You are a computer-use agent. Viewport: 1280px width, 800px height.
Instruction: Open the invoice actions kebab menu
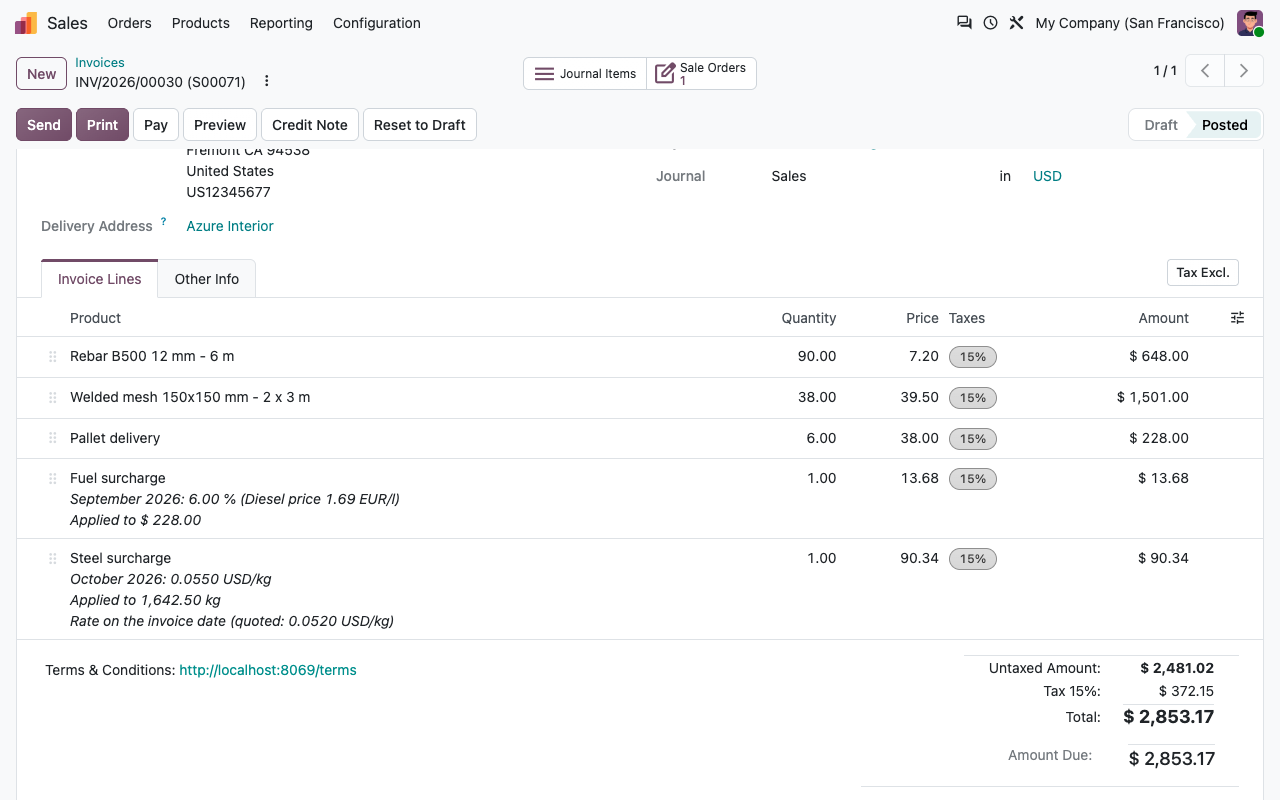pyautogui.click(x=266, y=81)
